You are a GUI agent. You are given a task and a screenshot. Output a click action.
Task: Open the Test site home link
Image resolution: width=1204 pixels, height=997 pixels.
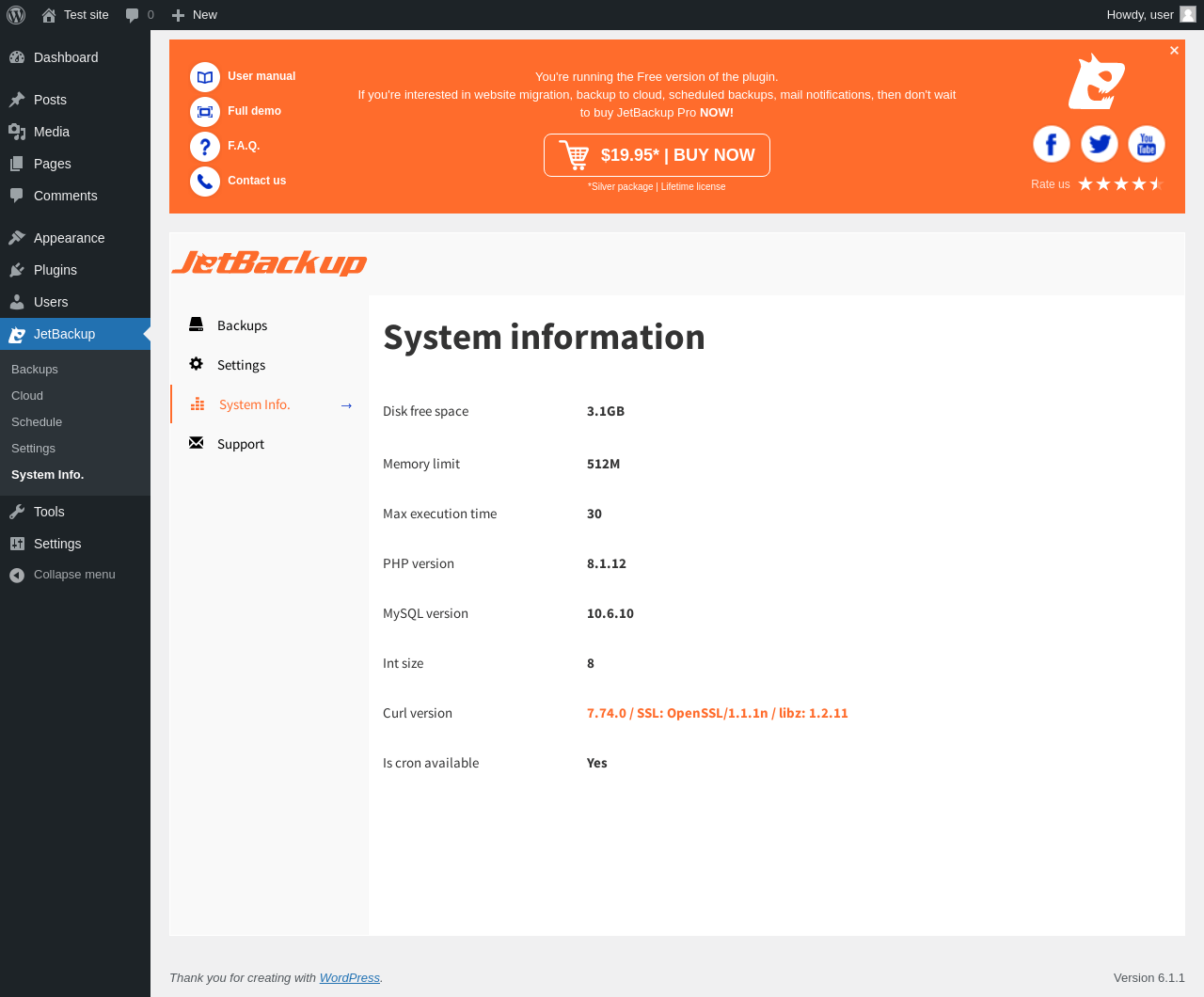point(75,15)
